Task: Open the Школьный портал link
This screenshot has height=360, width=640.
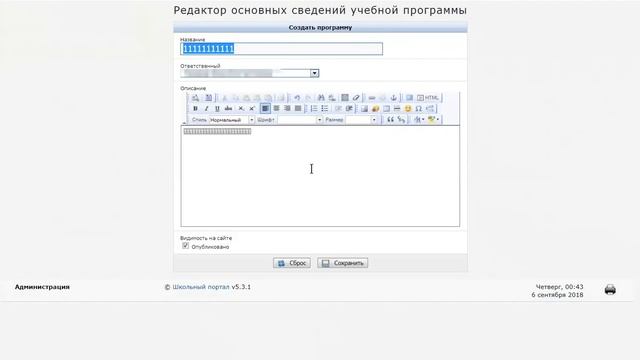Action: 201,287
